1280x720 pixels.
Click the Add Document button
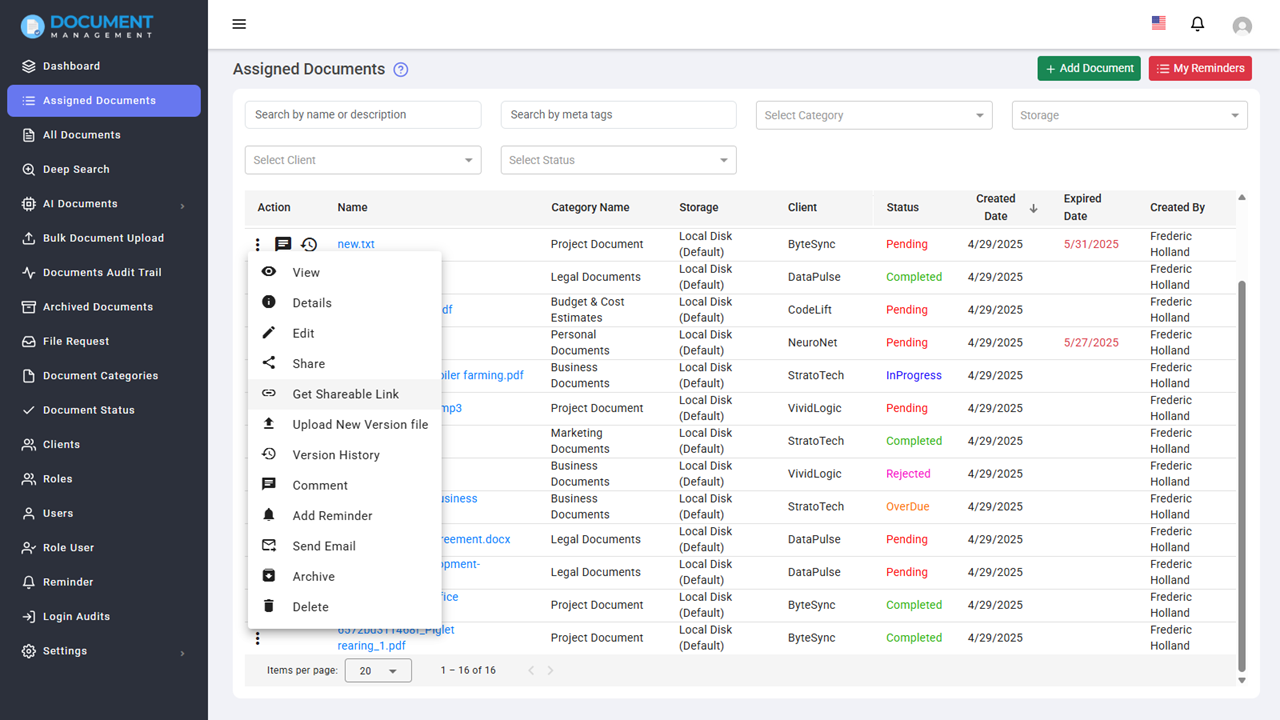(1088, 68)
